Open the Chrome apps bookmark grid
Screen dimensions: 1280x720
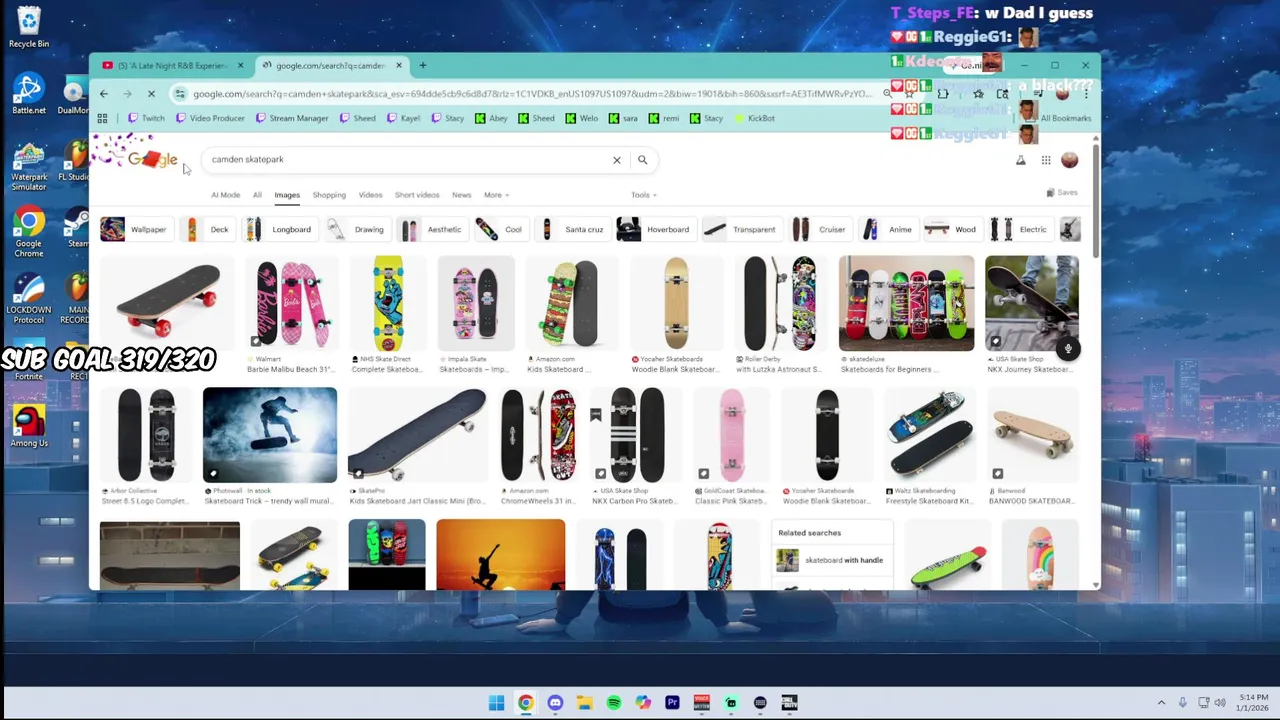102,118
